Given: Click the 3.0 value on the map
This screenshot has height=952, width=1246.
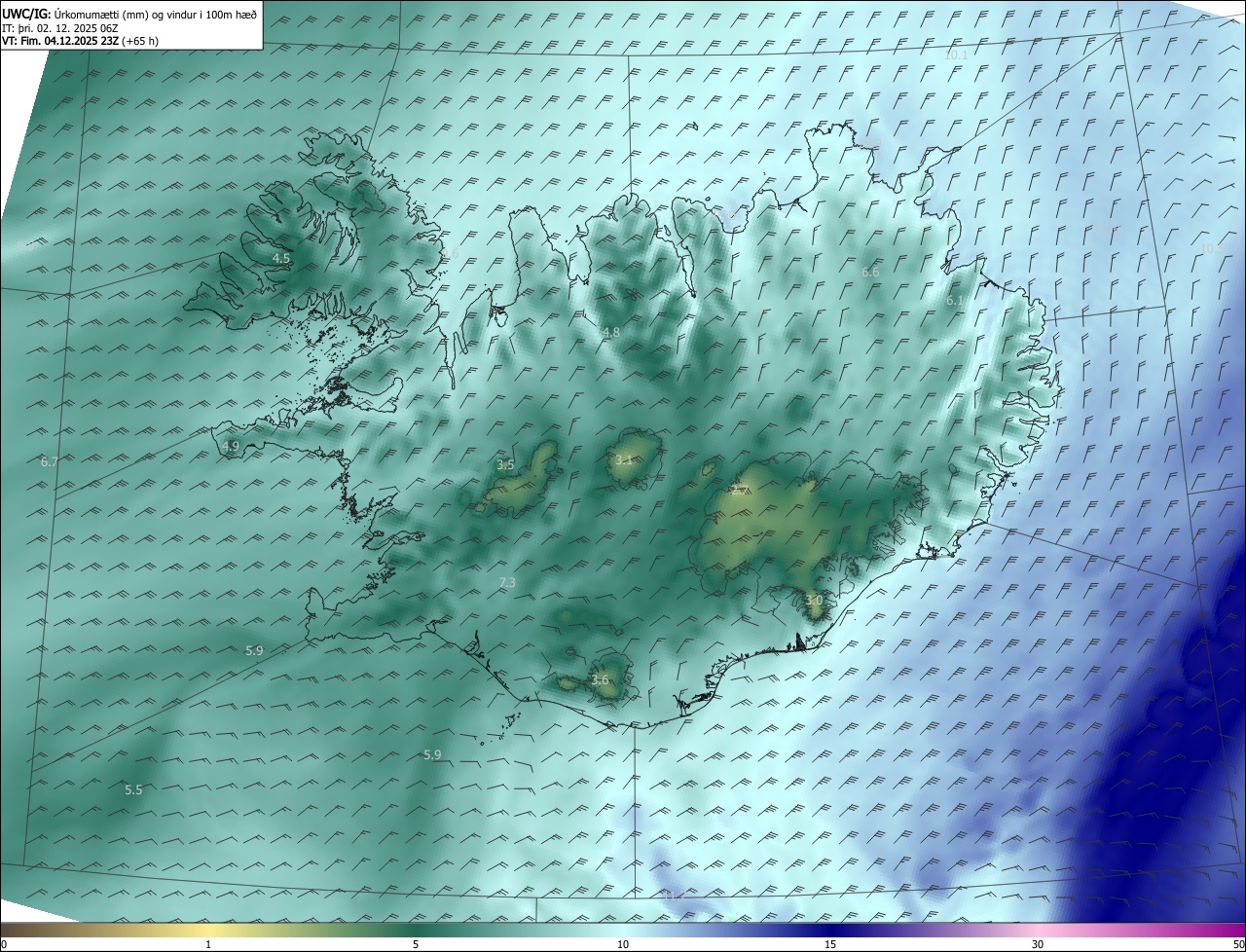Looking at the screenshot, I should (x=814, y=602).
